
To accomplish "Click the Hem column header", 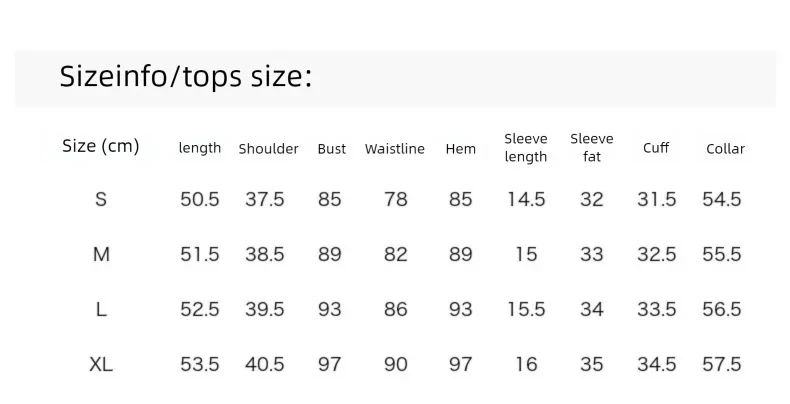I will pos(460,149).
